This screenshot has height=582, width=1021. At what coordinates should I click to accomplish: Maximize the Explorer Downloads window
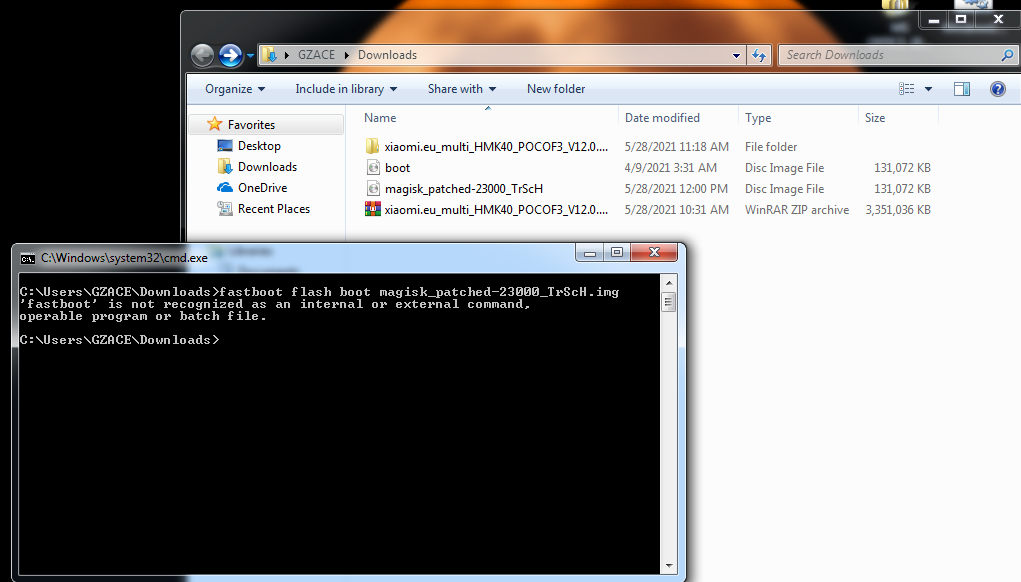pos(960,20)
